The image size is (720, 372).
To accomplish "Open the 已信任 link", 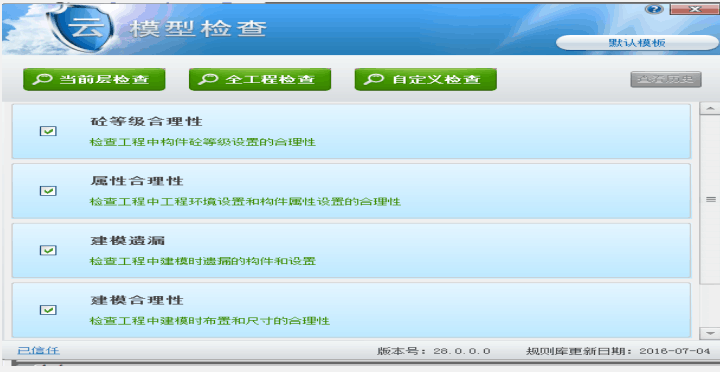I will click(x=38, y=350).
